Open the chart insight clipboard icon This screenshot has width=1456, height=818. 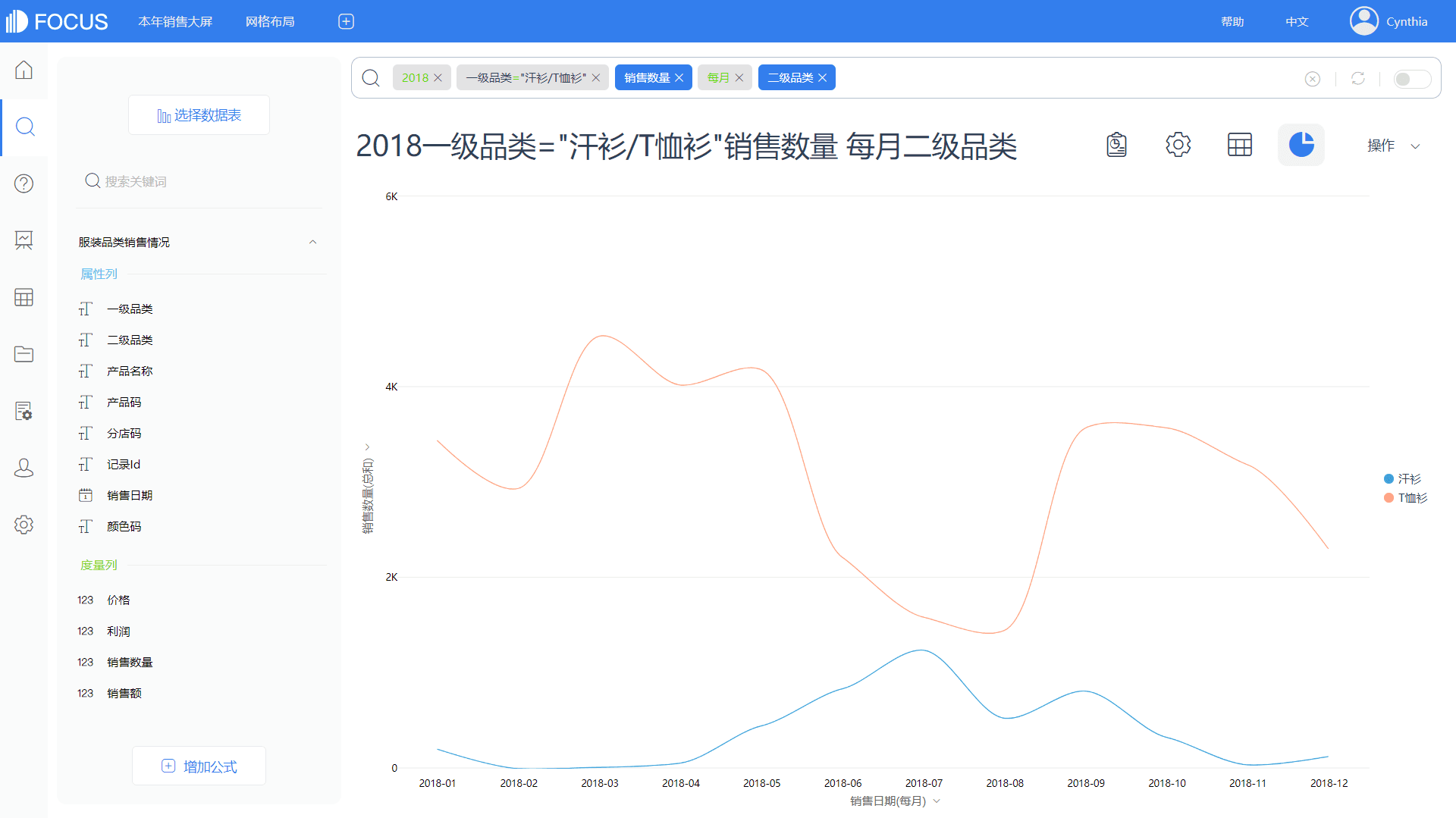(x=1116, y=144)
